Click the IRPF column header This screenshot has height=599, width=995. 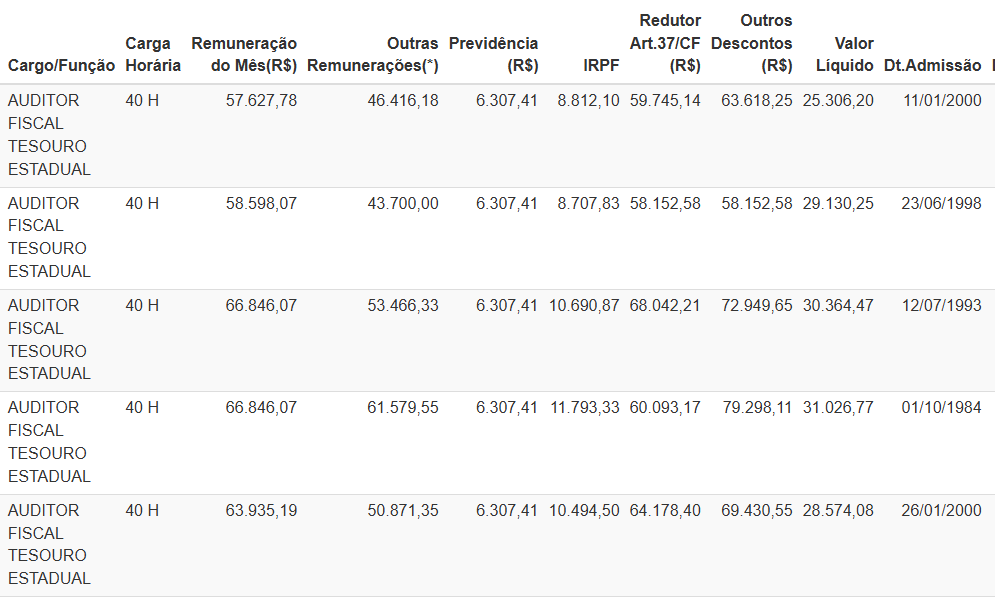[x=601, y=66]
